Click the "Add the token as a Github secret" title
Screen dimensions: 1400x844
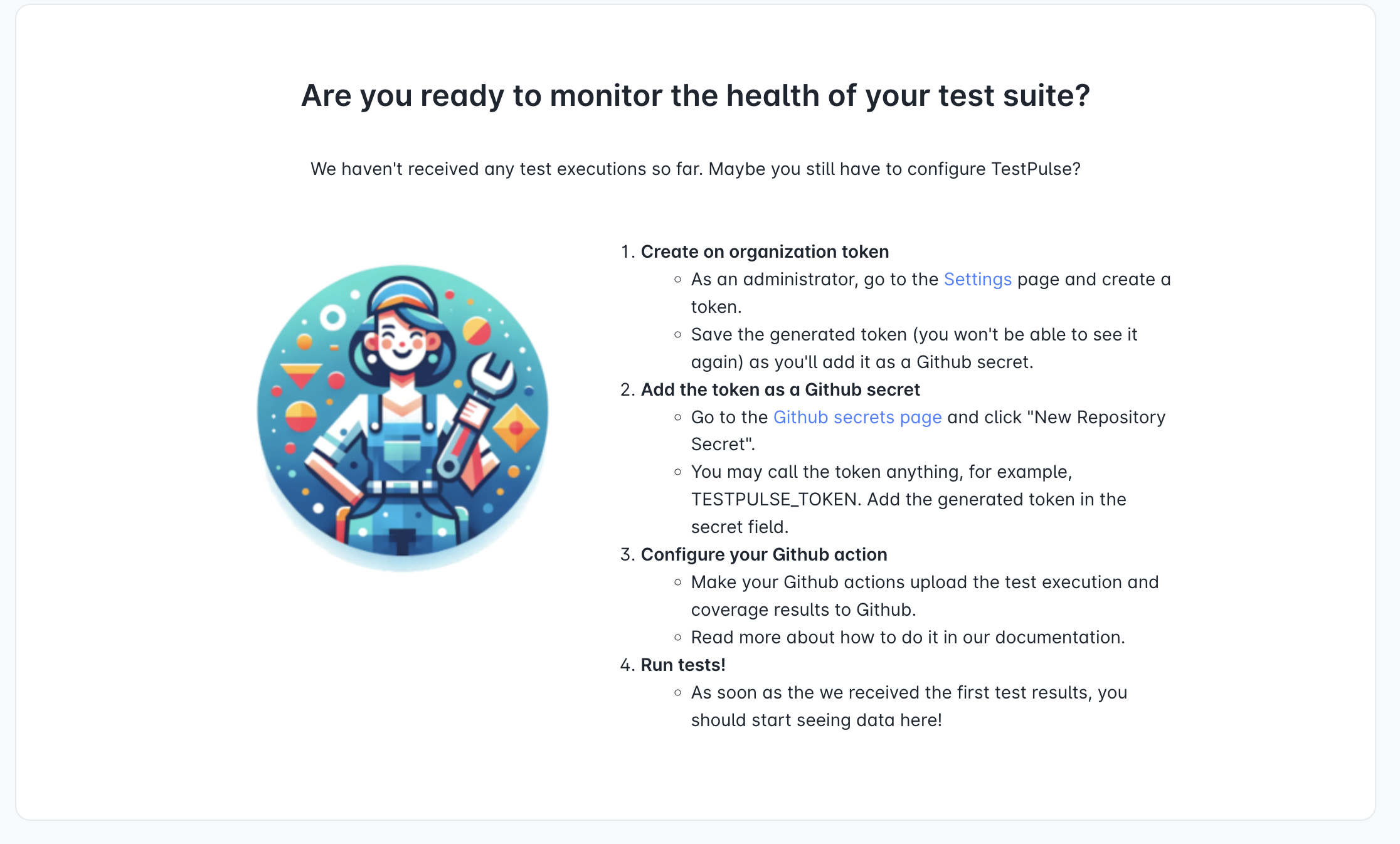pyautogui.click(x=780, y=389)
